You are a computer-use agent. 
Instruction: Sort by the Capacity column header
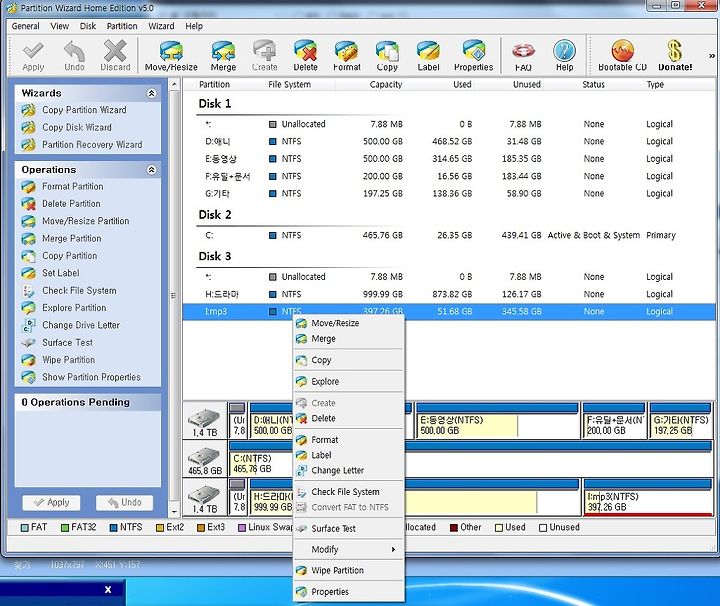[386, 84]
